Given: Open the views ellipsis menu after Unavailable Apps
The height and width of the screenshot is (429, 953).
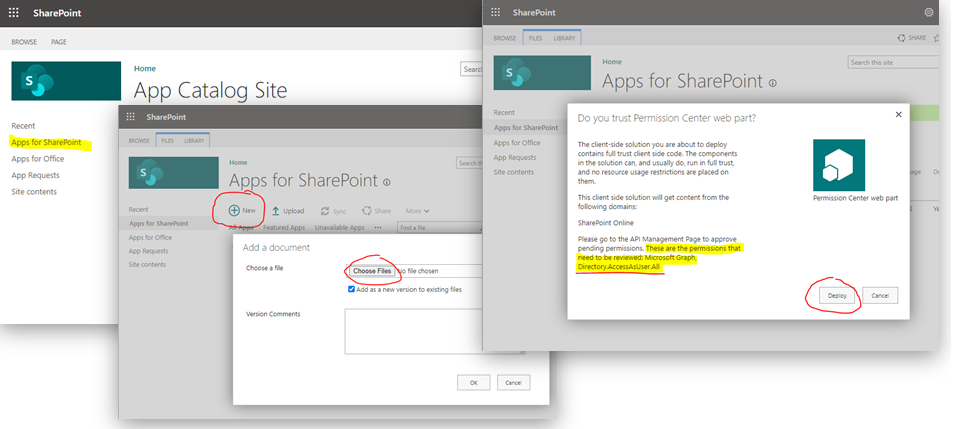Looking at the screenshot, I should [378, 227].
